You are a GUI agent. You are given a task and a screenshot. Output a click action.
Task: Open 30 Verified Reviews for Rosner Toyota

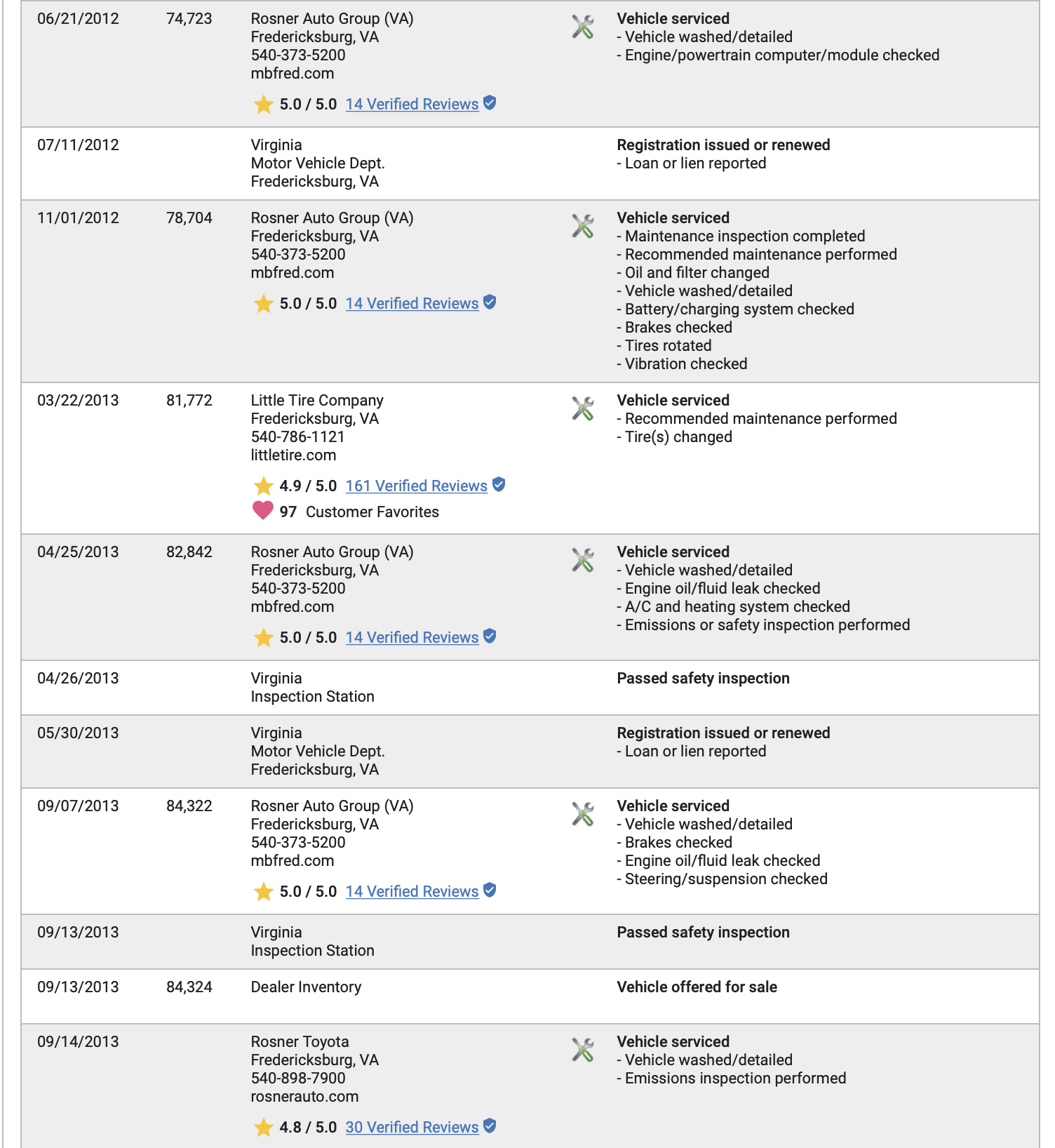click(412, 1127)
